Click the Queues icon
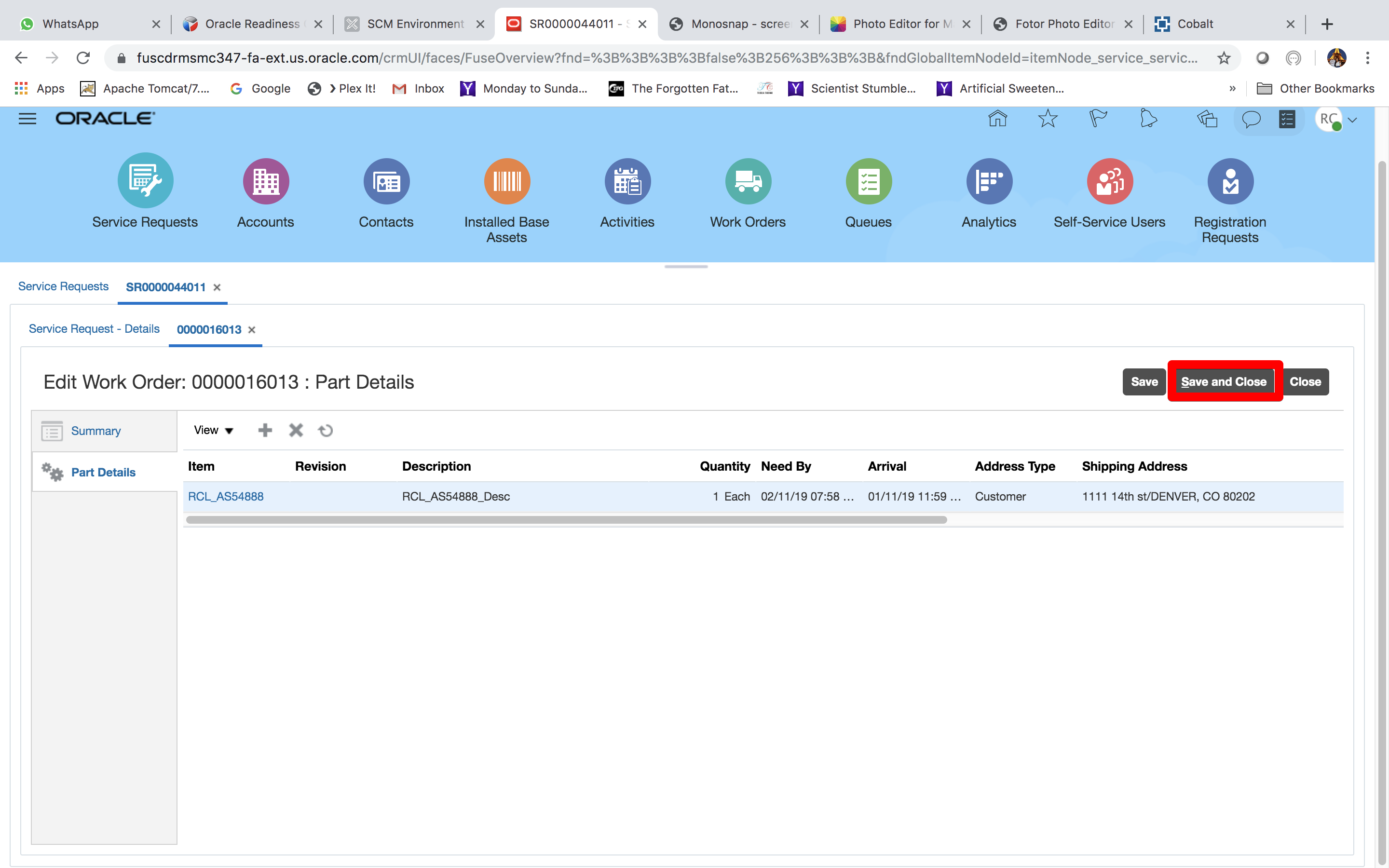This screenshot has height=868, width=1389. pos(868,181)
